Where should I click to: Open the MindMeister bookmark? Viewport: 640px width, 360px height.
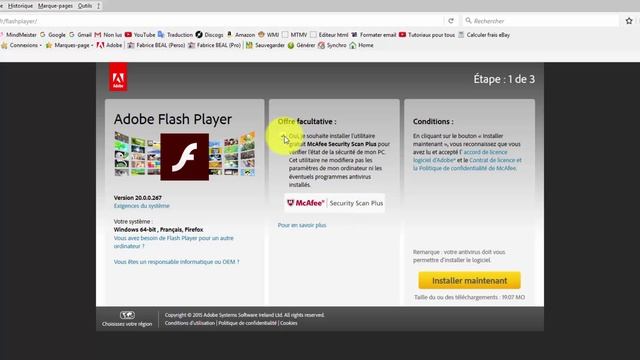pyautogui.click(x=18, y=35)
